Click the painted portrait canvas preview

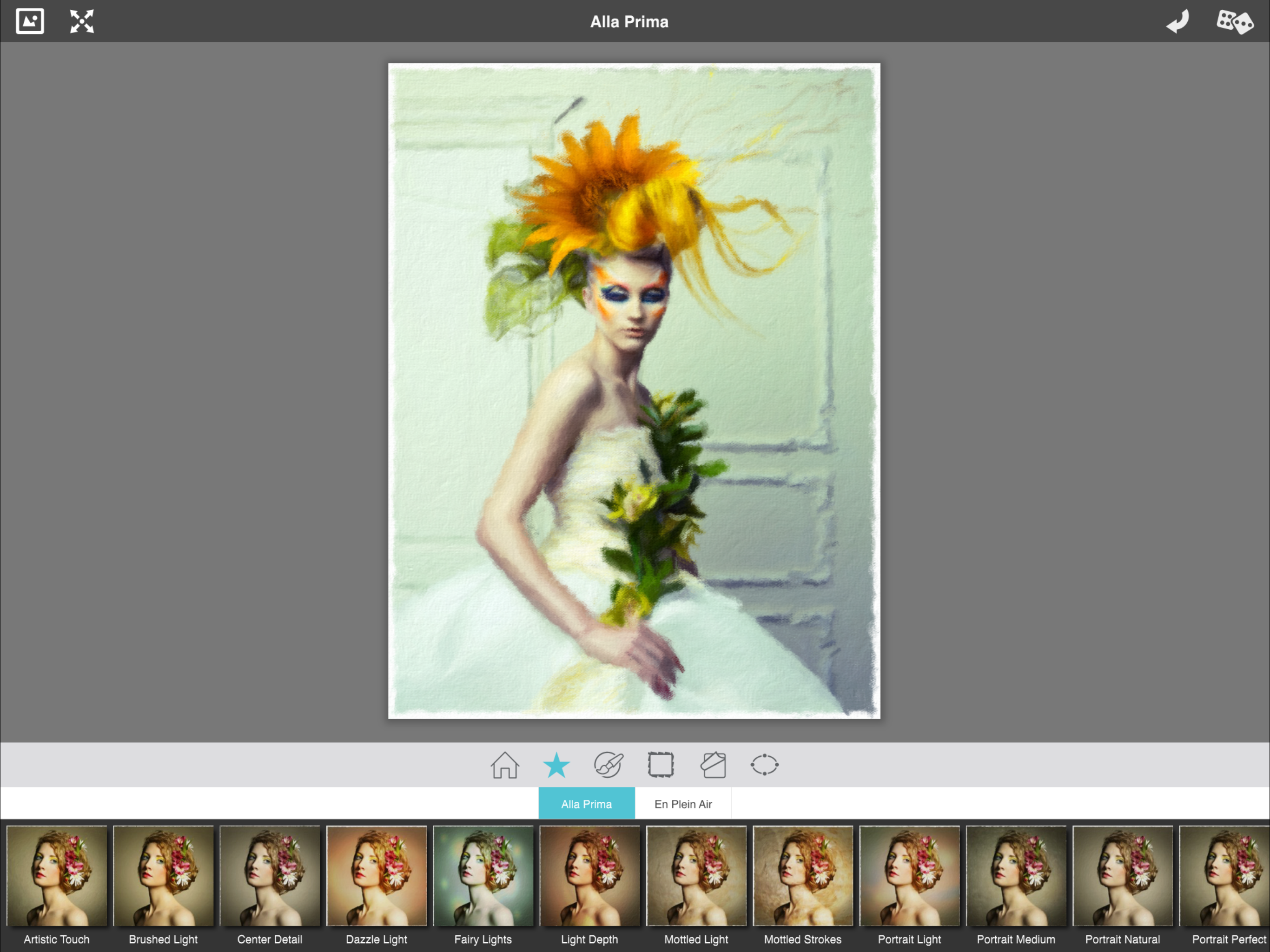(634, 390)
